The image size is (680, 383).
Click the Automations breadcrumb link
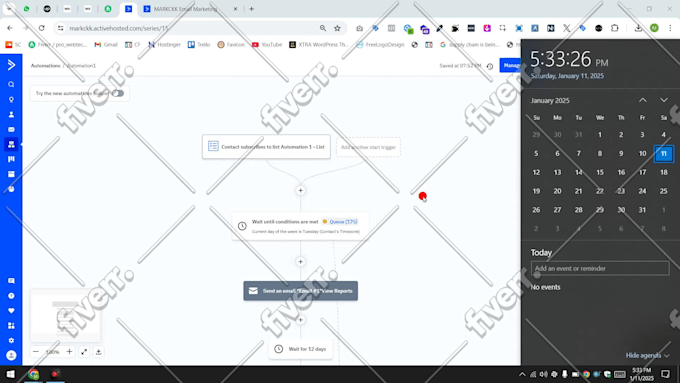[46, 66]
